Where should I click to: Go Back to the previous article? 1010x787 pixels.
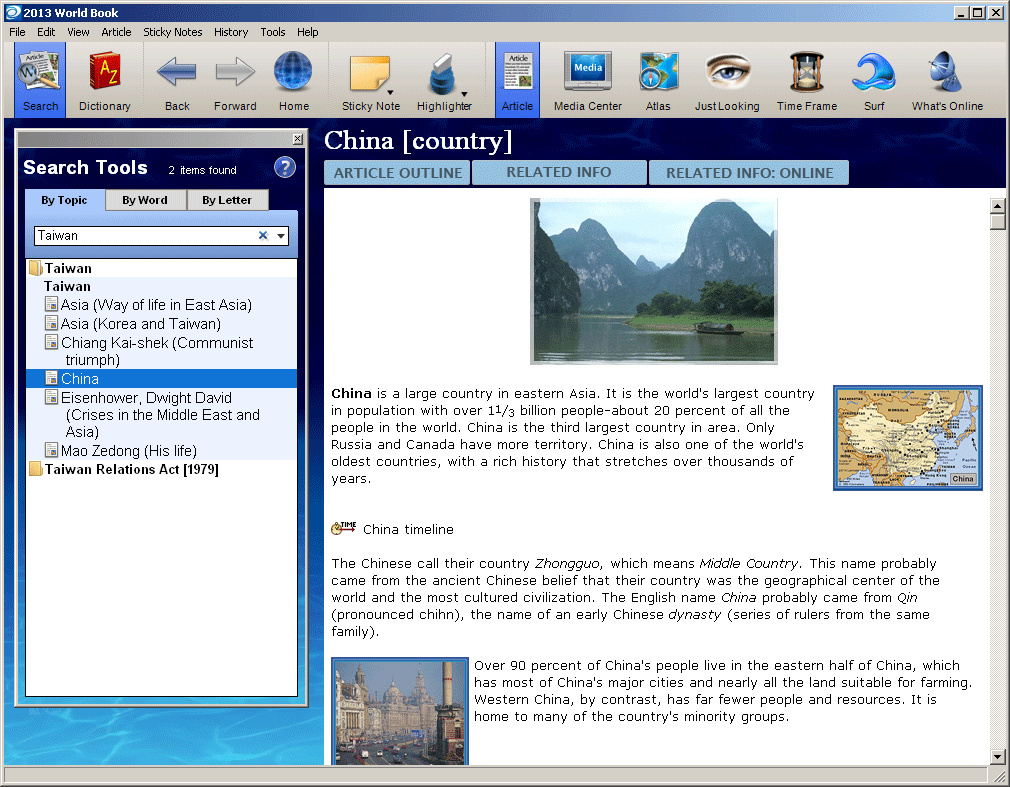pos(176,80)
